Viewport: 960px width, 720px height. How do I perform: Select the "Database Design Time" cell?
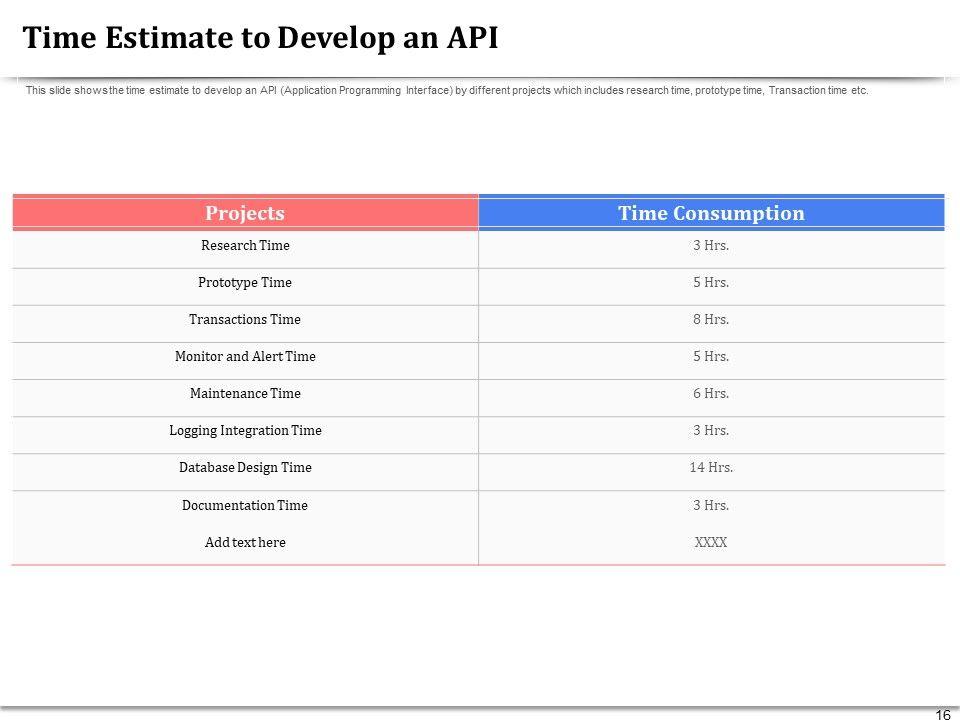tap(245, 468)
